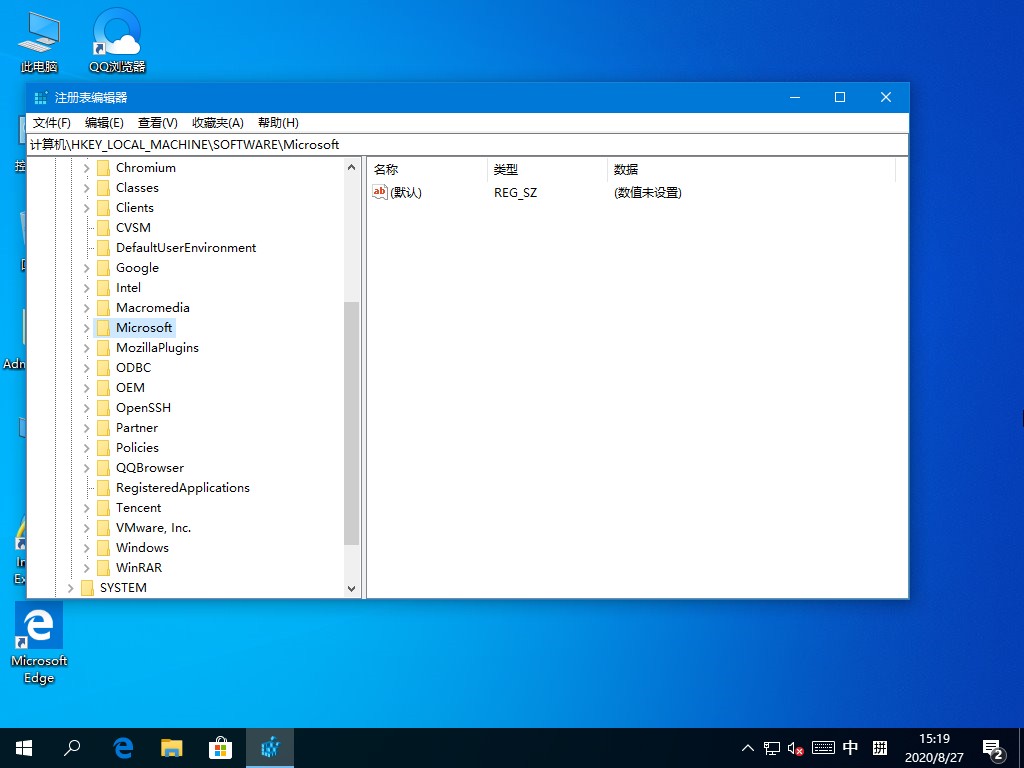This screenshot has height=768, width=1024.
Task: Open the 文件(F) menu
Action: tap(49, 122)
